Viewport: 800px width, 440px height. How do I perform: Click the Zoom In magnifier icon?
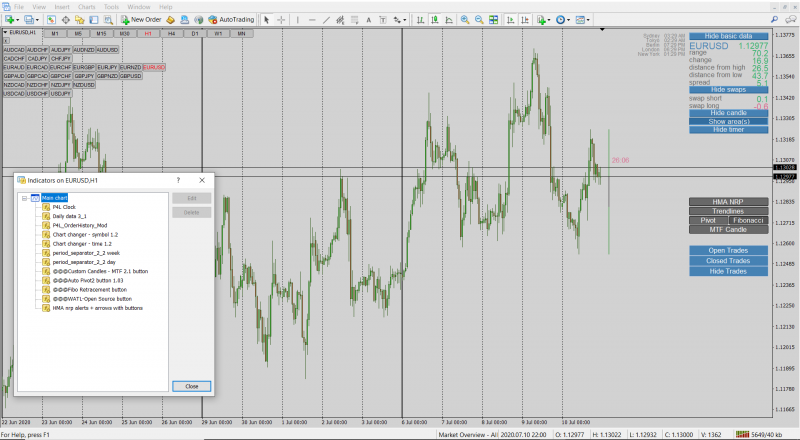click(465, 19)
